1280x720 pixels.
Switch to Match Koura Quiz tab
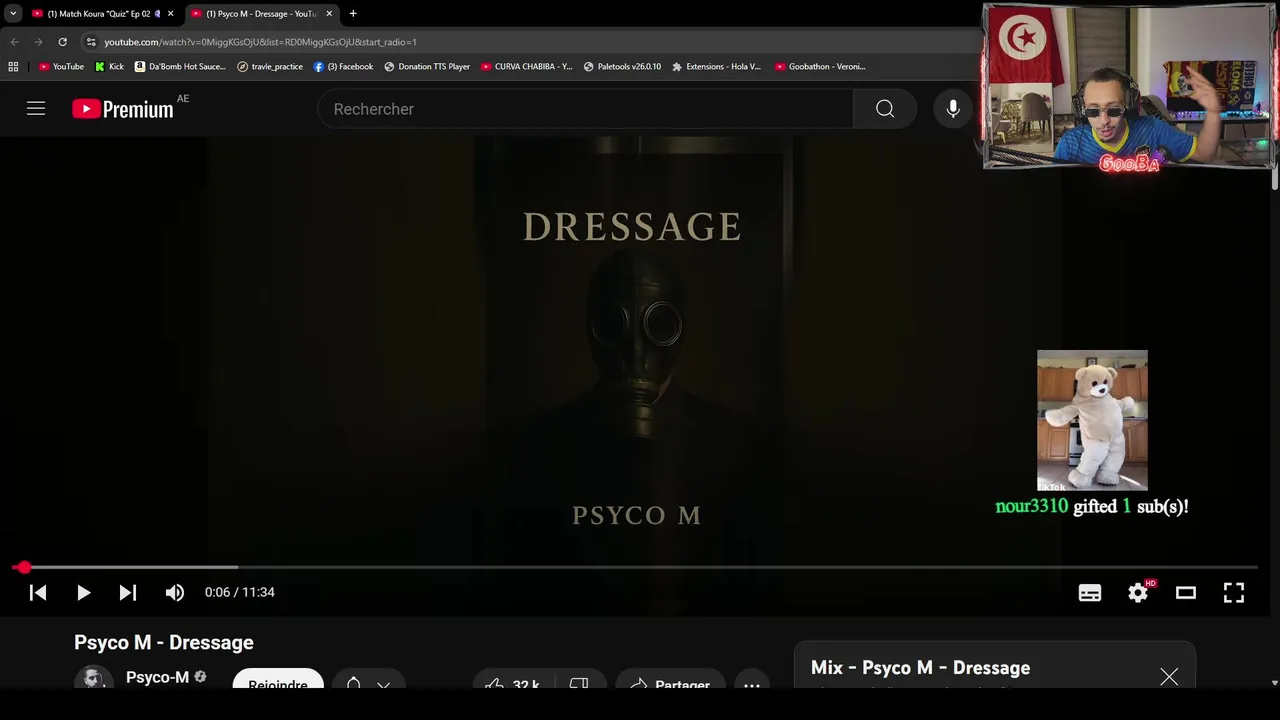(x=96, y=14)
